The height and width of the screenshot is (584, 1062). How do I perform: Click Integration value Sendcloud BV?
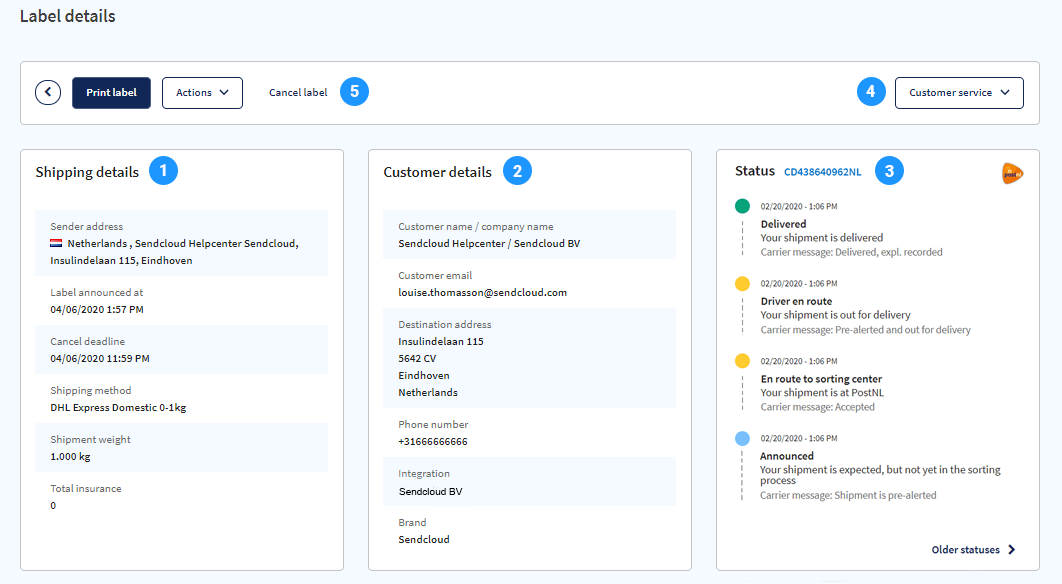(x=431, y=492)
